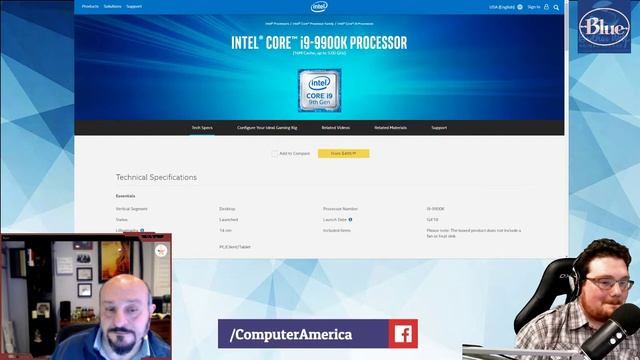Click the Vertical Segment label
Image resolution: width=640 pixels, height=360 pixels.
click(x=131, y=209)
